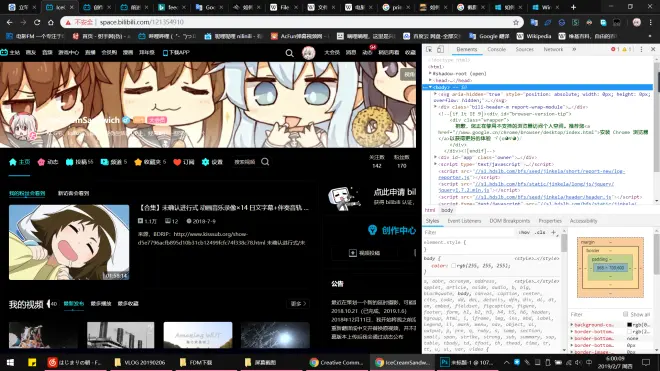The width and height of the screenshot is (660, 371).
Task: Click the browser home icon
Action: point(51,22)
